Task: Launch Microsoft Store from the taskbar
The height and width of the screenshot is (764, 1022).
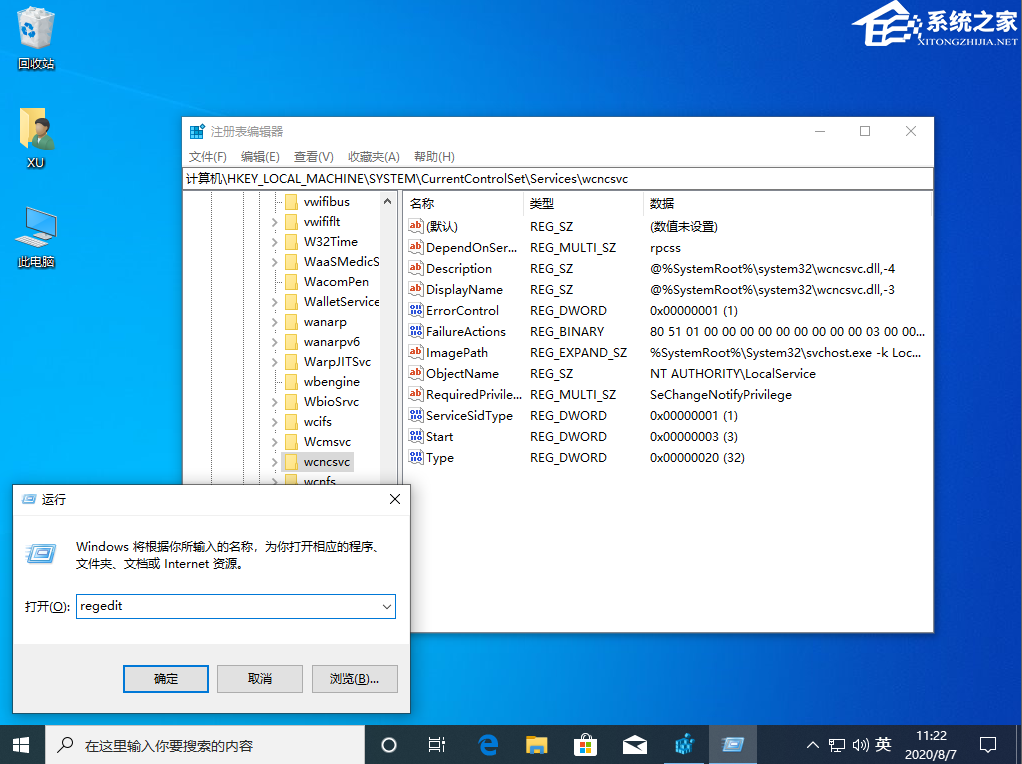Action: (x=585, y=745)
